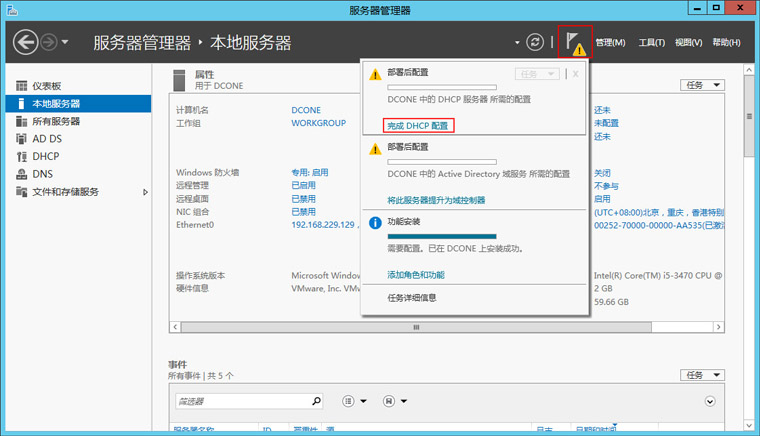Open 任务详细信息 in notification panel
This screenshot has width=760, height=436.
pyautogui.click(x=412, y=298)
